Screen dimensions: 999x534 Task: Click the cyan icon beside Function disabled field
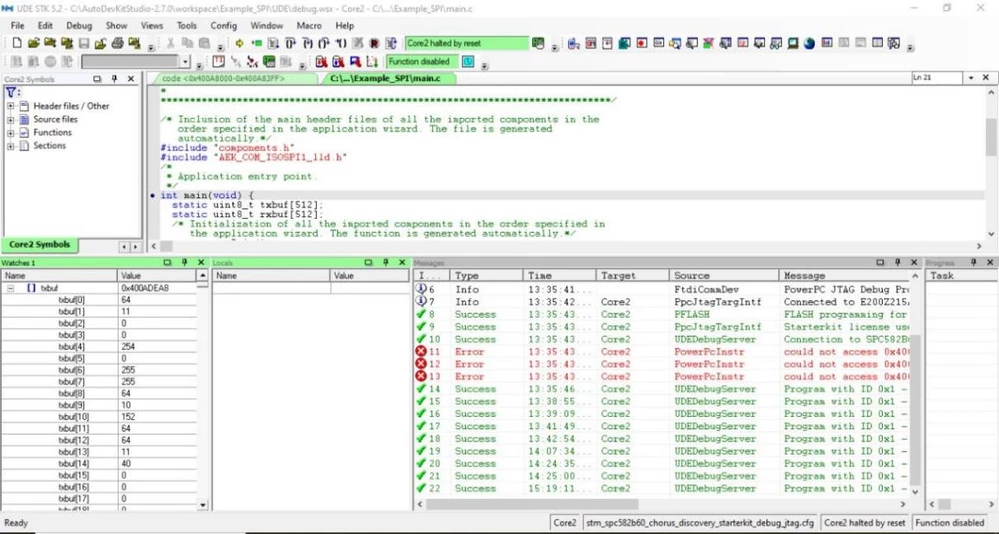click(x=468, y=62)
